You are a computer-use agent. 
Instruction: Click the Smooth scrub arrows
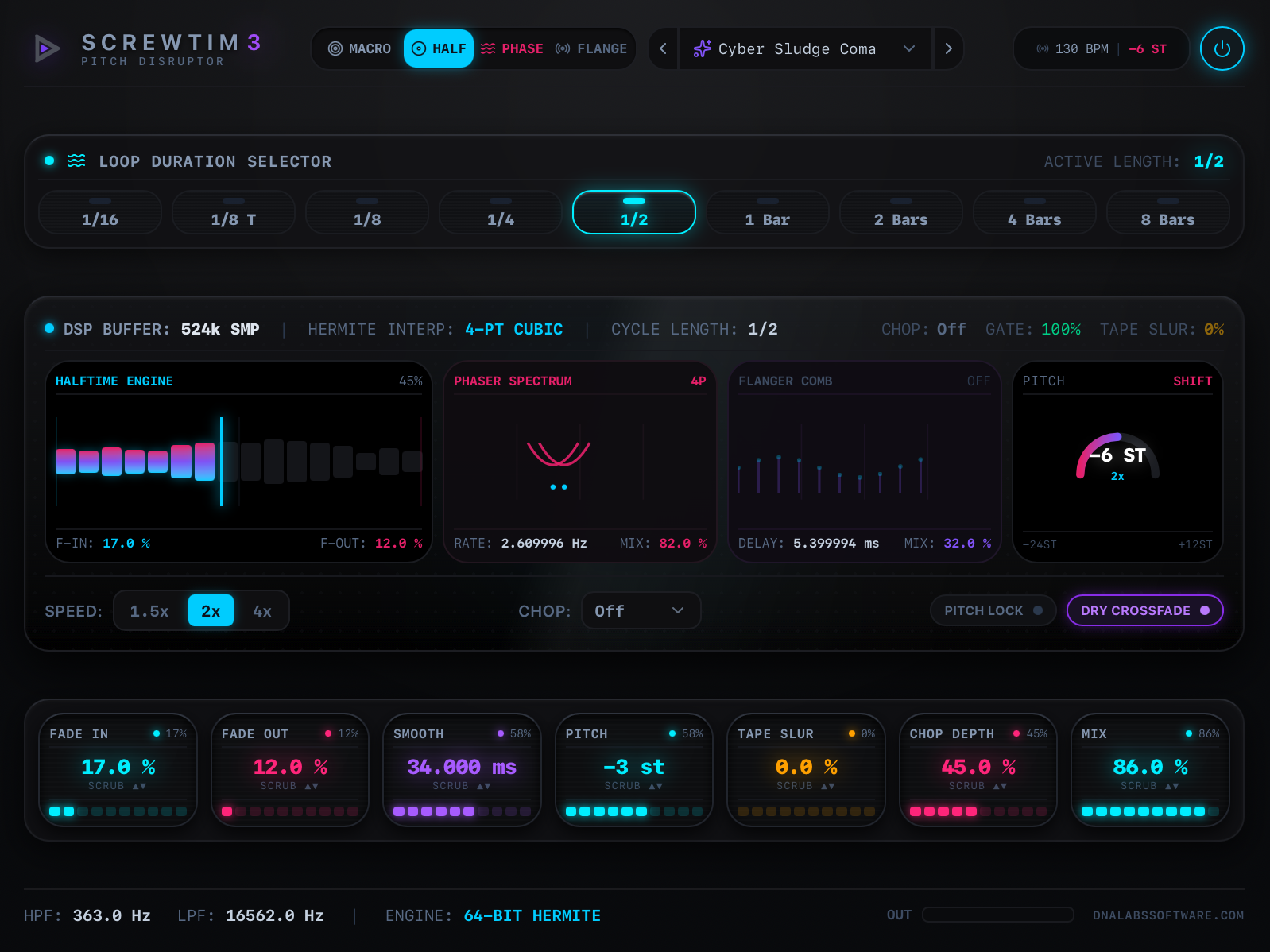483,786
